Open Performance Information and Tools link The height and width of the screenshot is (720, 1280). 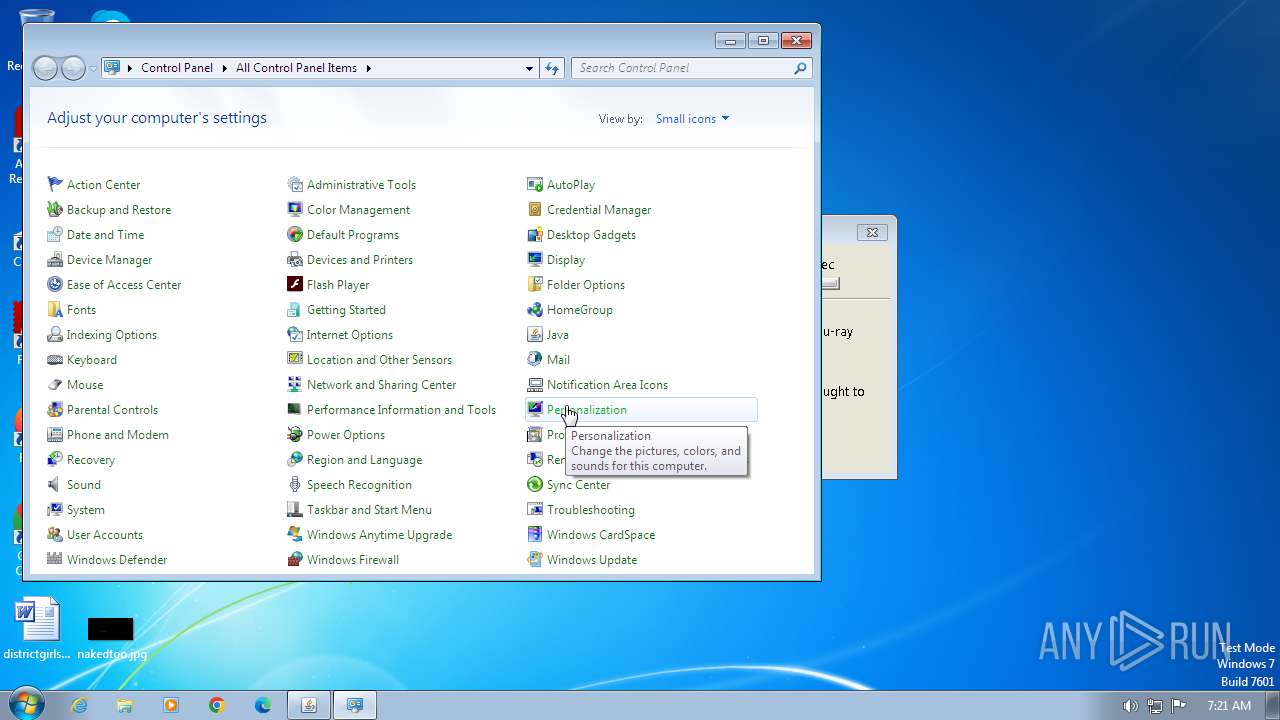point(401,409)
